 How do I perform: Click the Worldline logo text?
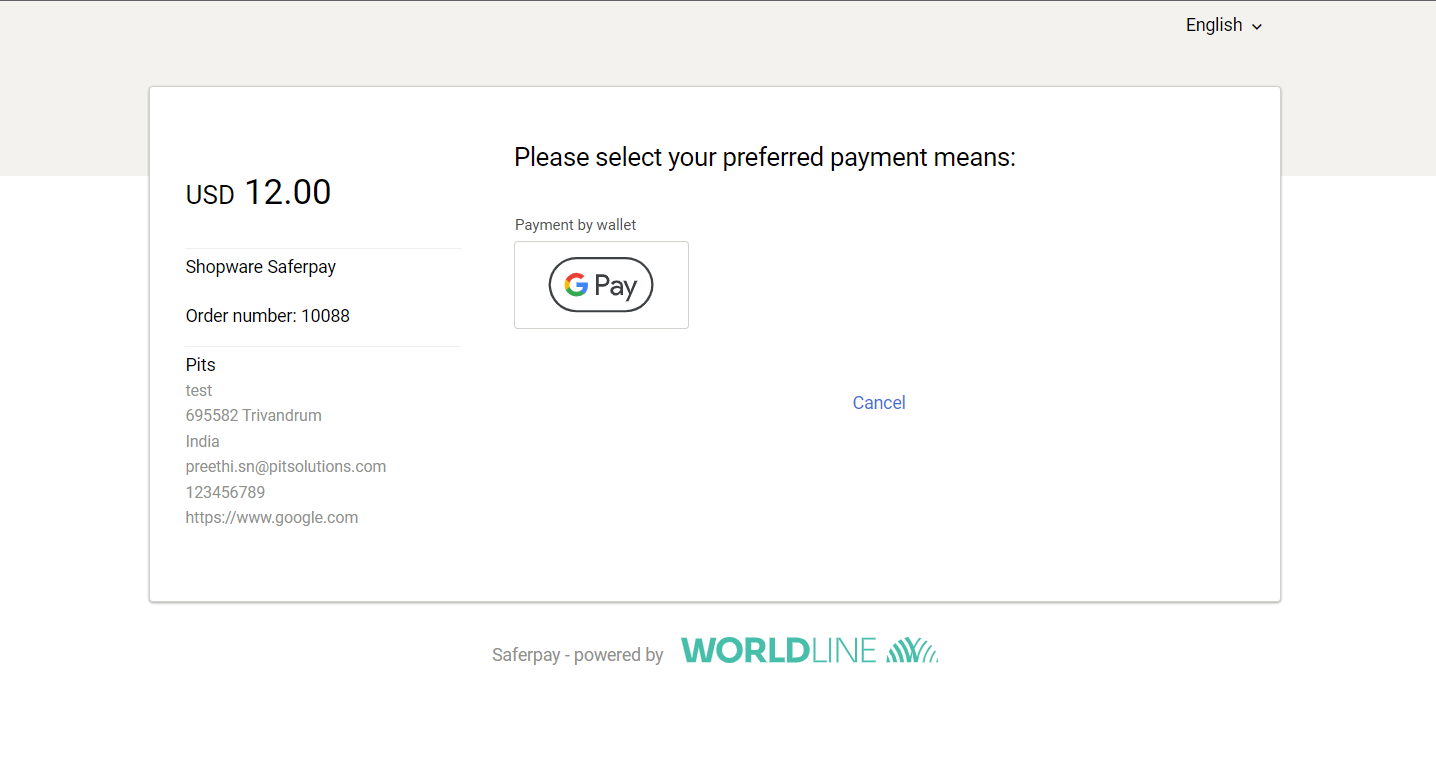point(778,651)
